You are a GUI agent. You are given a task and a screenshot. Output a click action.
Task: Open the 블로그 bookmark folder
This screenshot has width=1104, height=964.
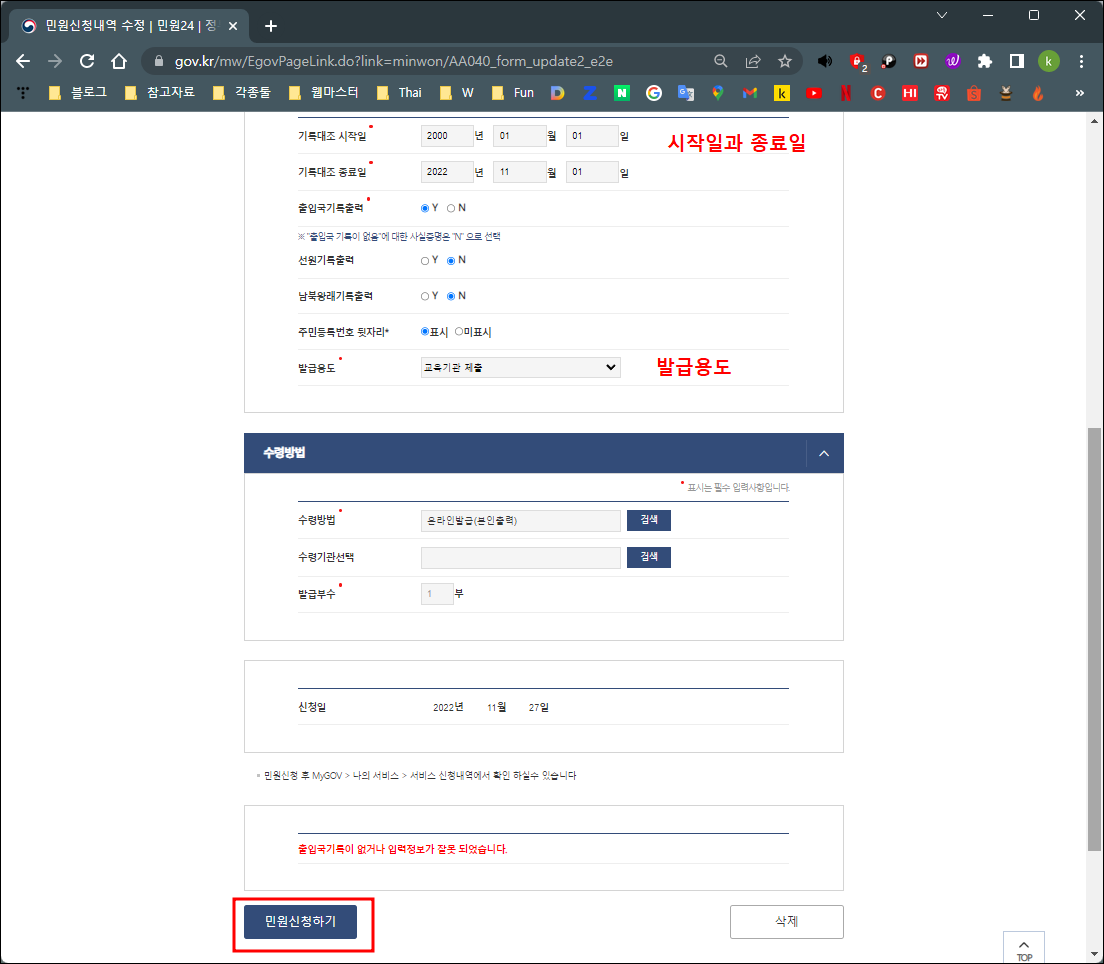coord(78,93)
